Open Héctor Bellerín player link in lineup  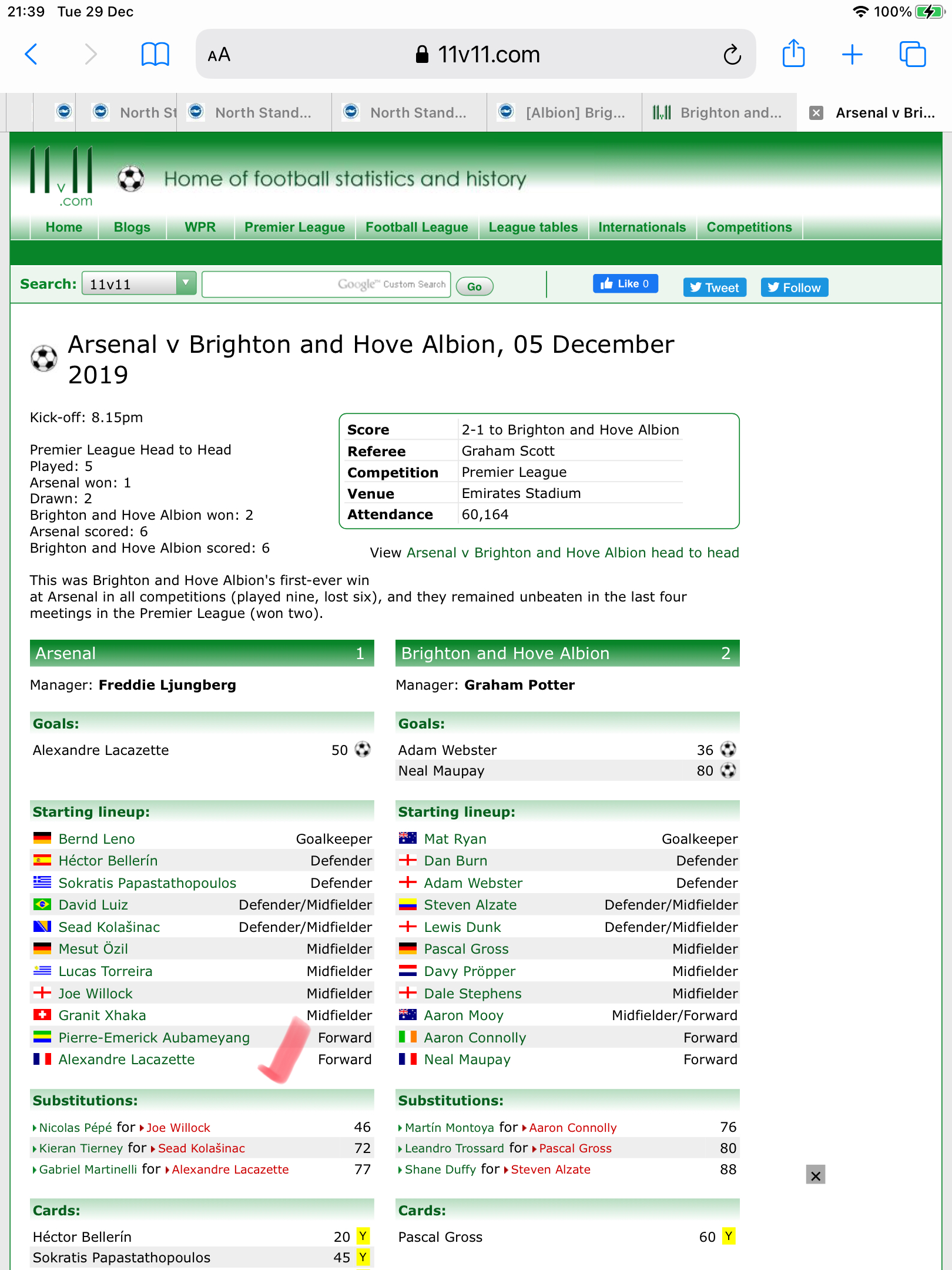[x=108, y=861]
